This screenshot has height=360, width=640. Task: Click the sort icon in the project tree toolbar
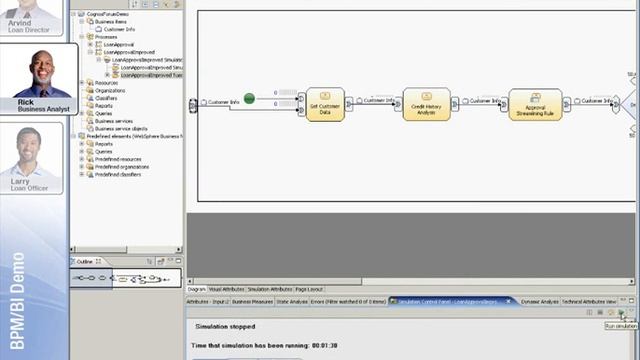[135, 4]
